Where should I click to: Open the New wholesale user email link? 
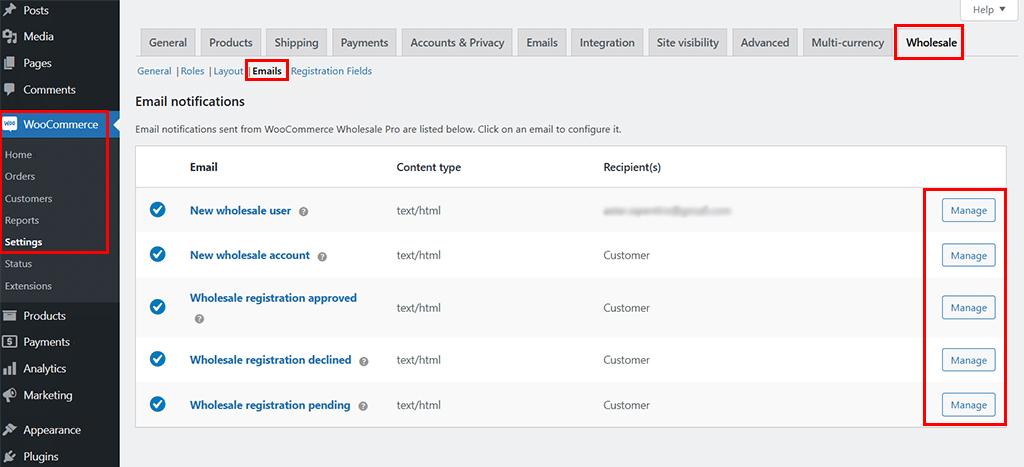(240, 210)
